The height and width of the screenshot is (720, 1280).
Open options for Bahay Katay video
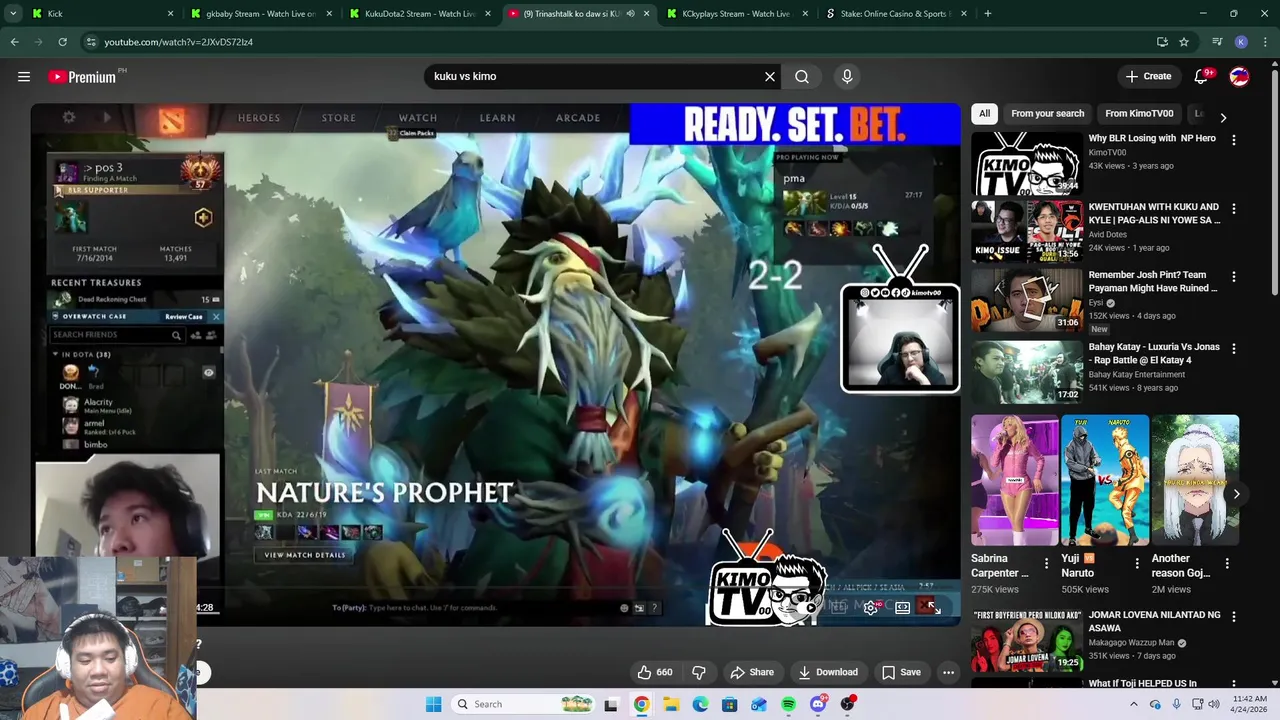(1233, 349)
